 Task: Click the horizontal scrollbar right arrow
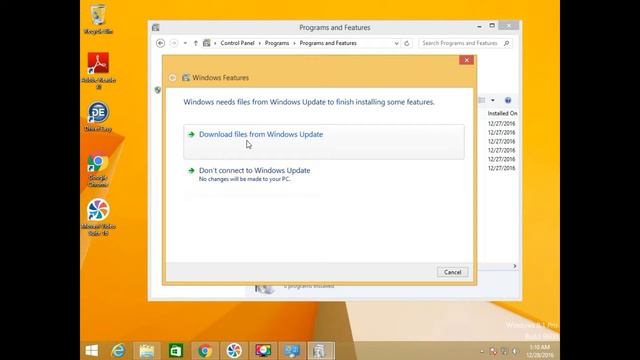515,266
